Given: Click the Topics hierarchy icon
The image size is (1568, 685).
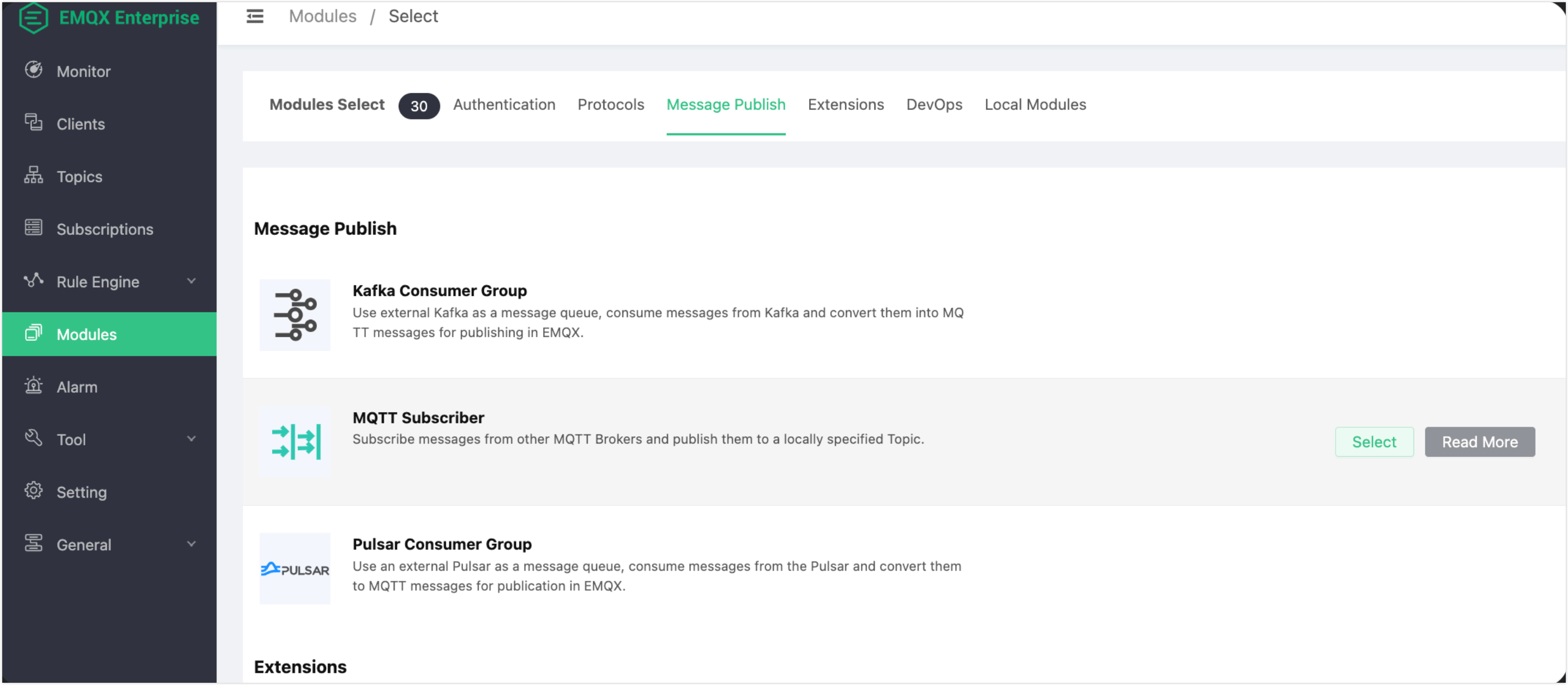Looking at the screenshot, I should tap(33, 175).
